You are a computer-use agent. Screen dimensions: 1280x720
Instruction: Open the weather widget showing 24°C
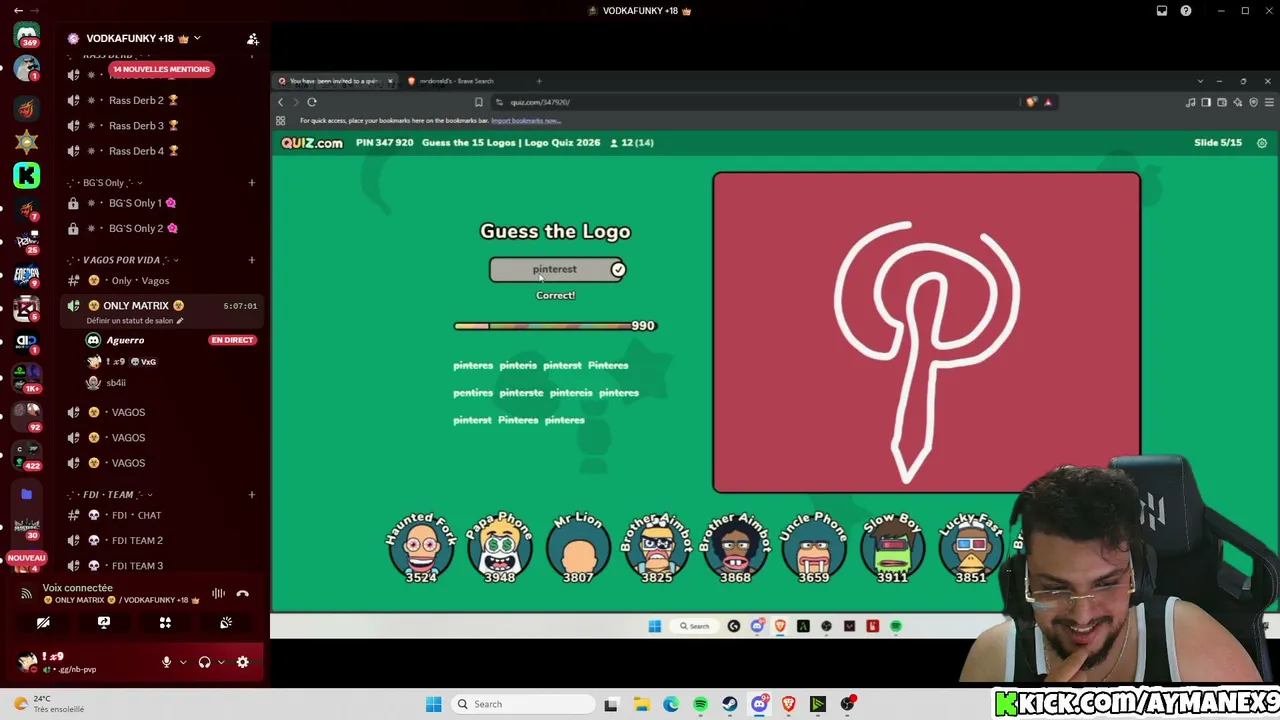click(50, 704)
